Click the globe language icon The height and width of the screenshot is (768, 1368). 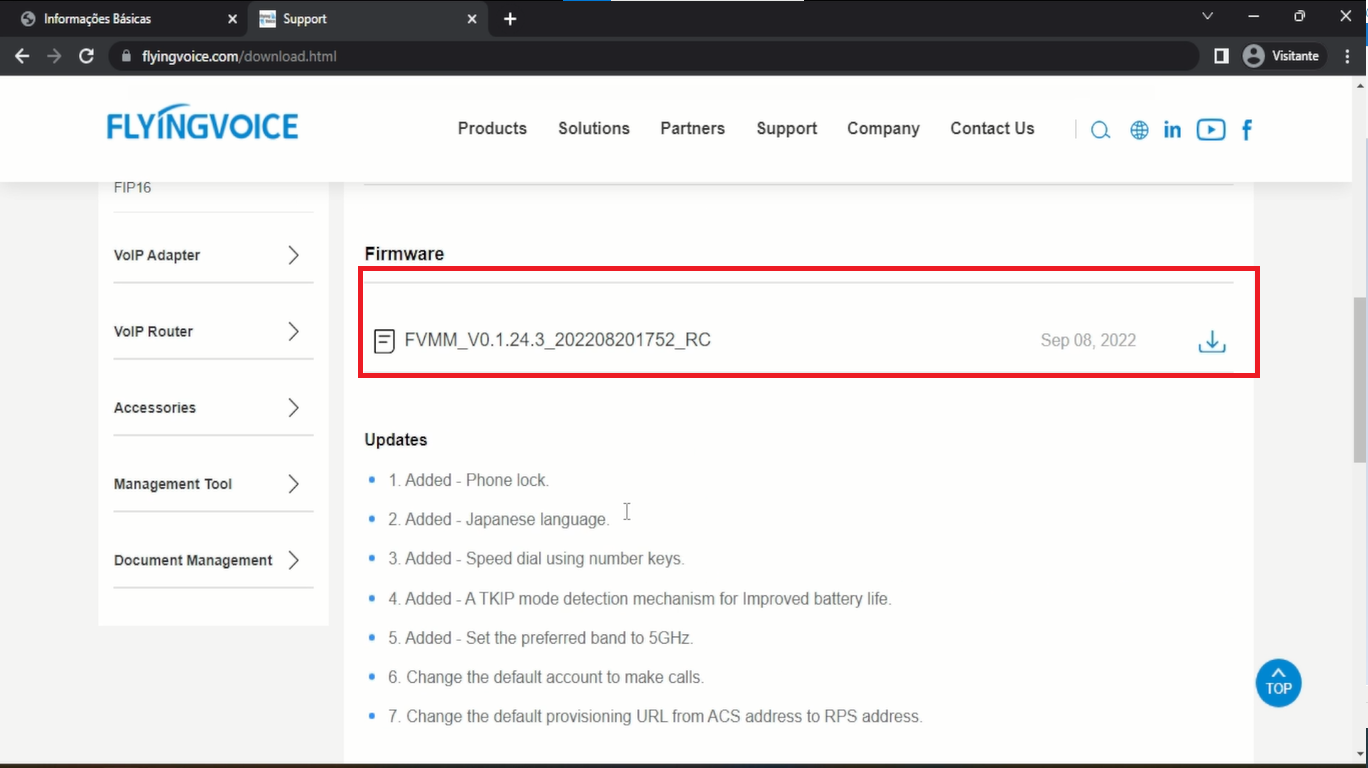pos(1139,130)
